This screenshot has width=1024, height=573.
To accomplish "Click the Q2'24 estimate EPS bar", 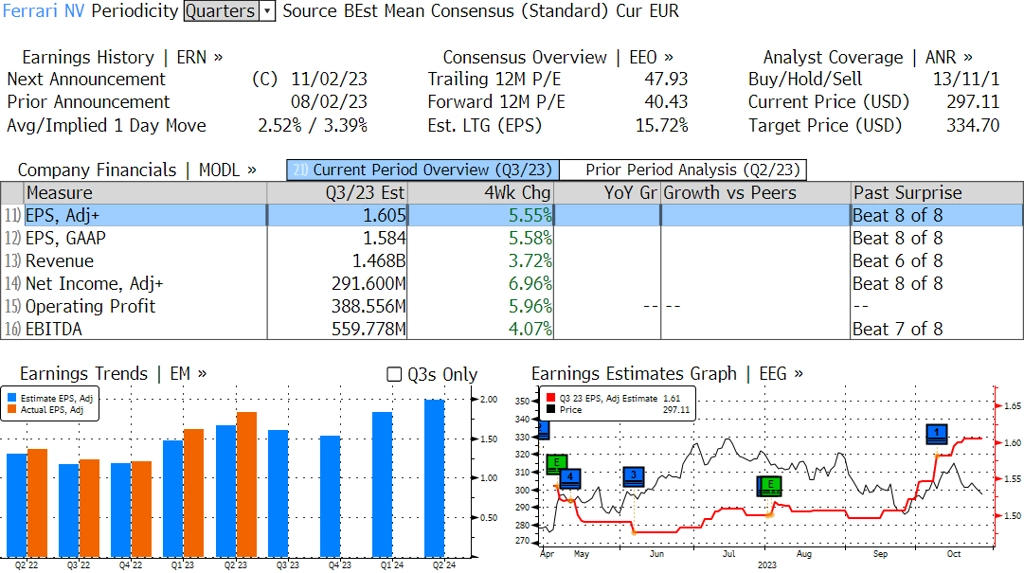I will pos(434,478).
